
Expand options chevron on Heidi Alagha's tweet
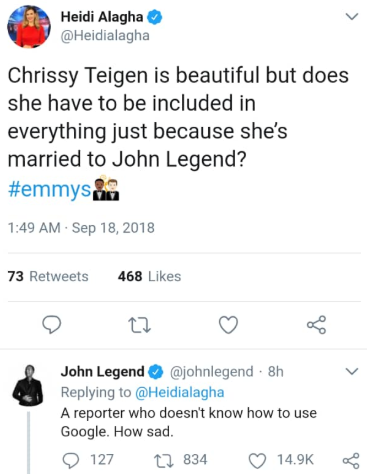pos(352,16)
